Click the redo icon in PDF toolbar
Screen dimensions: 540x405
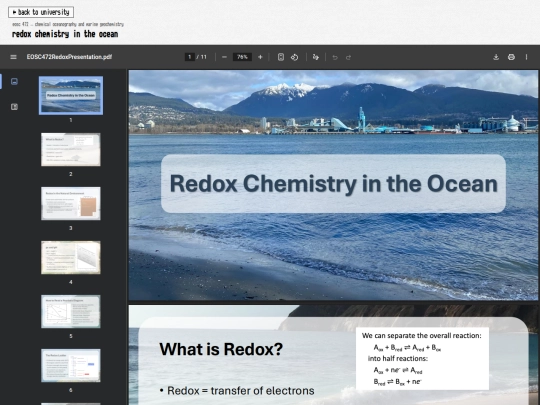[x=349, y=57]
